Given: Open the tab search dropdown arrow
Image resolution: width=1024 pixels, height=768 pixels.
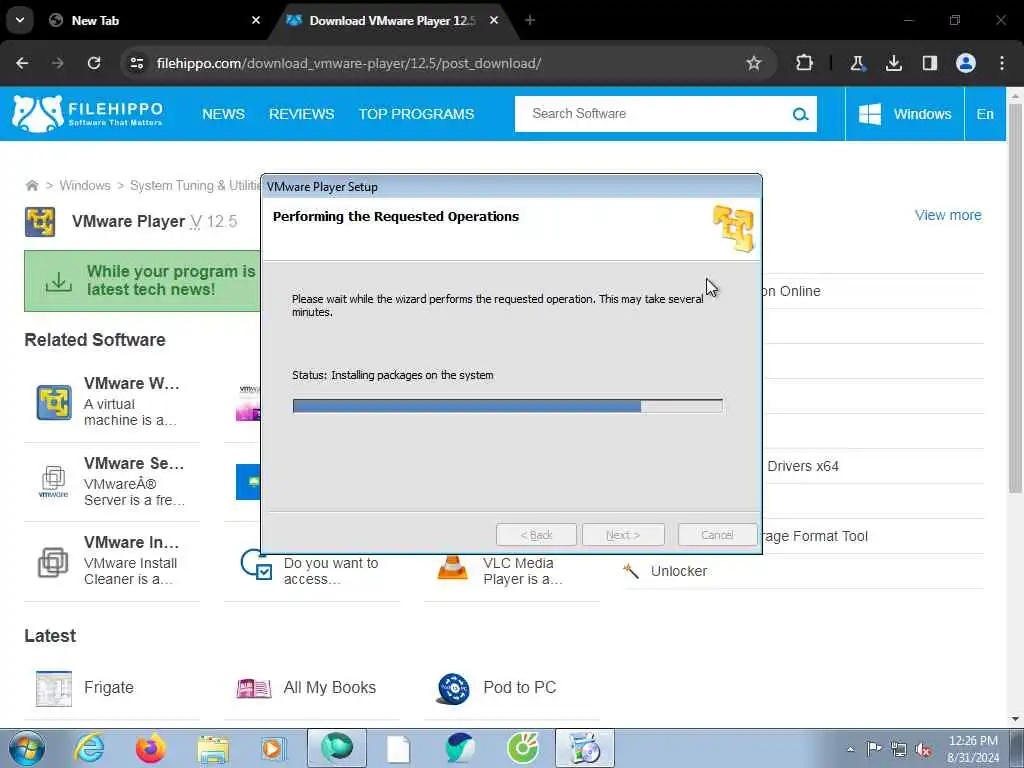Looking at the screenshot, I should tap(20, 20).
